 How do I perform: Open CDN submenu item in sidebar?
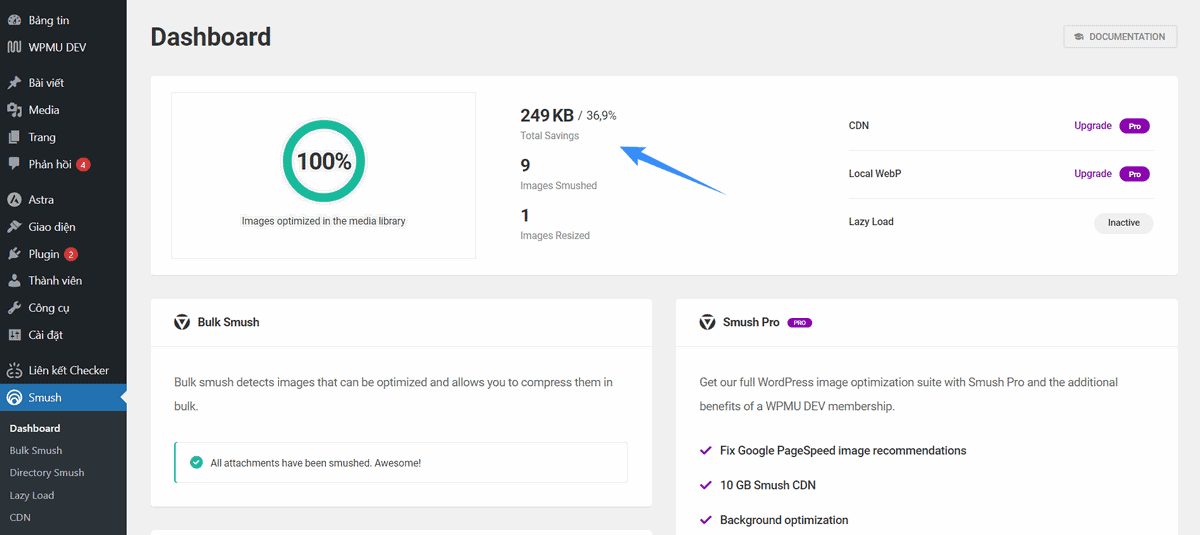20,517
